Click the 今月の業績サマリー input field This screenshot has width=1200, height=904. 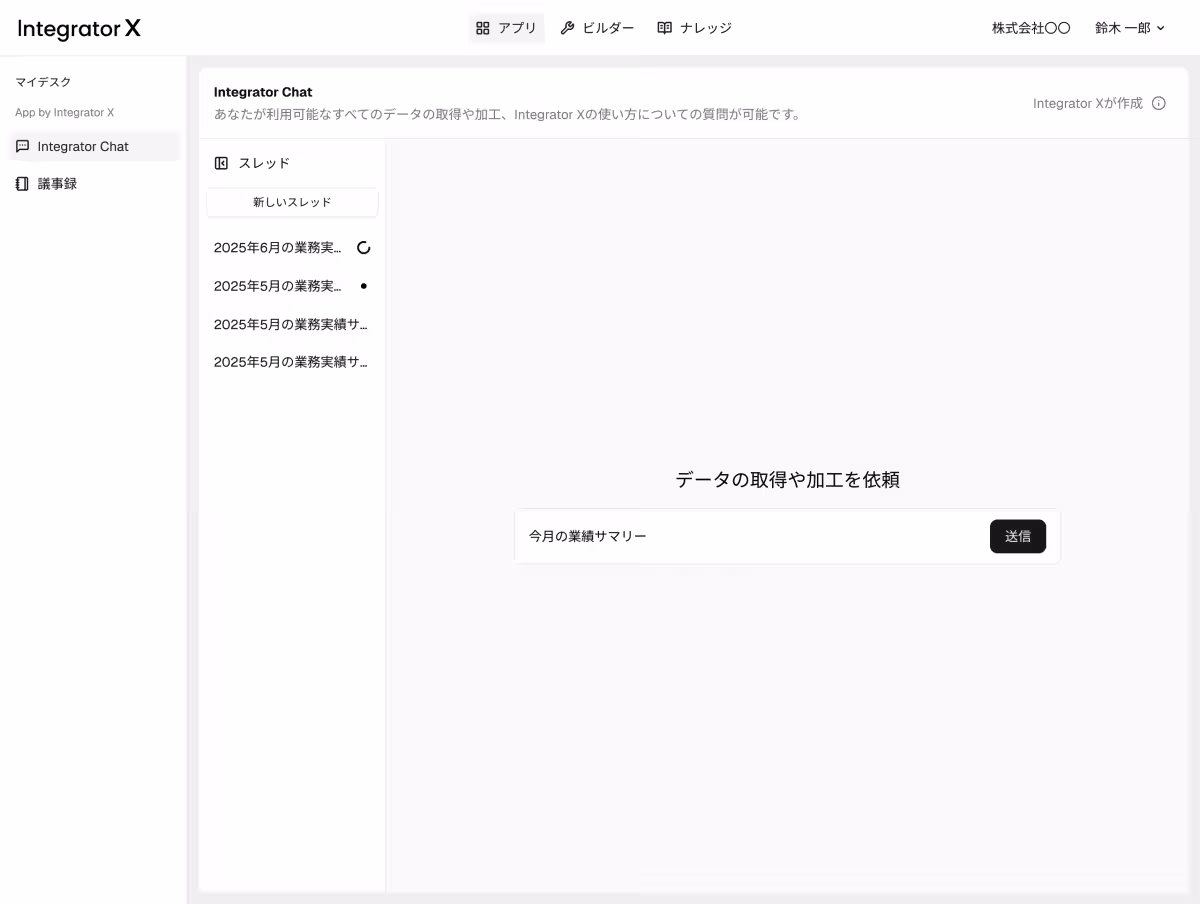coord(700,536)
